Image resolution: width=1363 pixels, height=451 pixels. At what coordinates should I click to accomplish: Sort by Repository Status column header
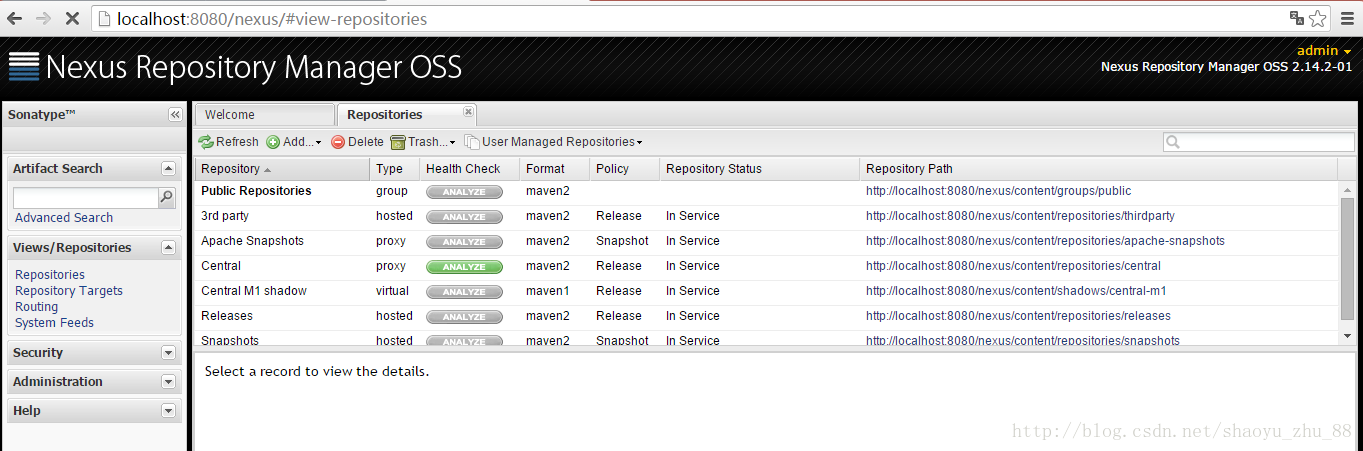(759, 169)
